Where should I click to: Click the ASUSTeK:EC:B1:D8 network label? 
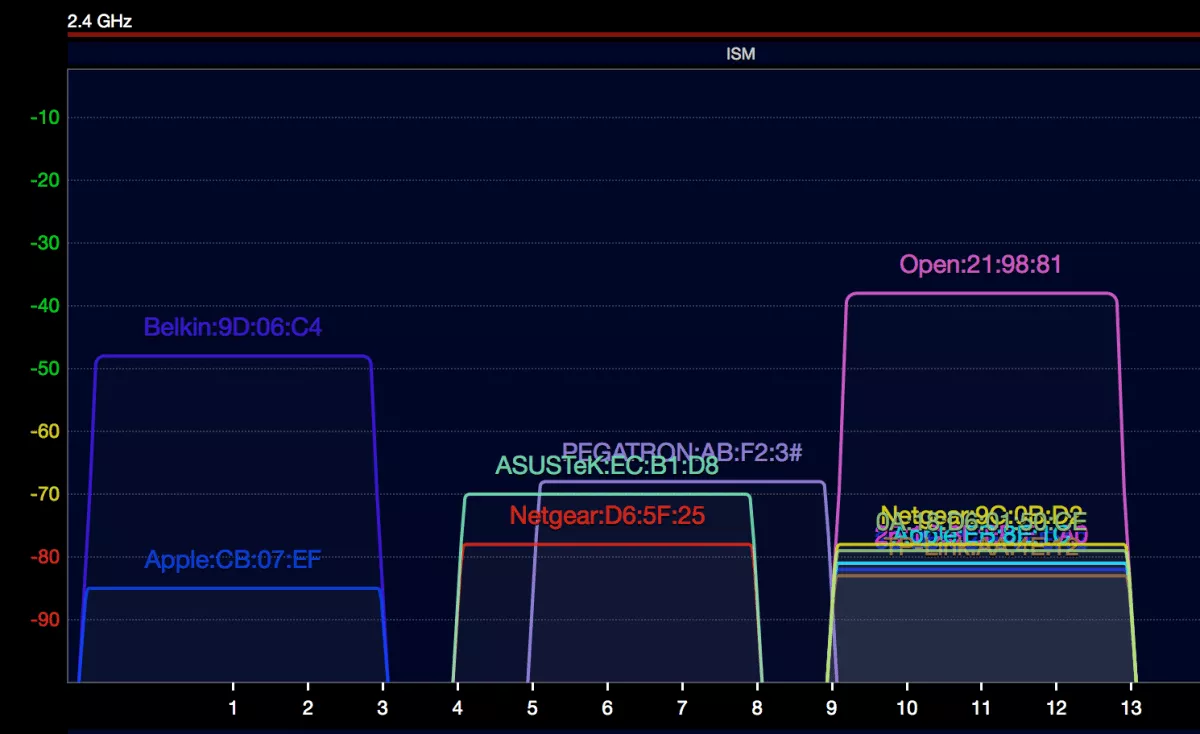[607, 466]
